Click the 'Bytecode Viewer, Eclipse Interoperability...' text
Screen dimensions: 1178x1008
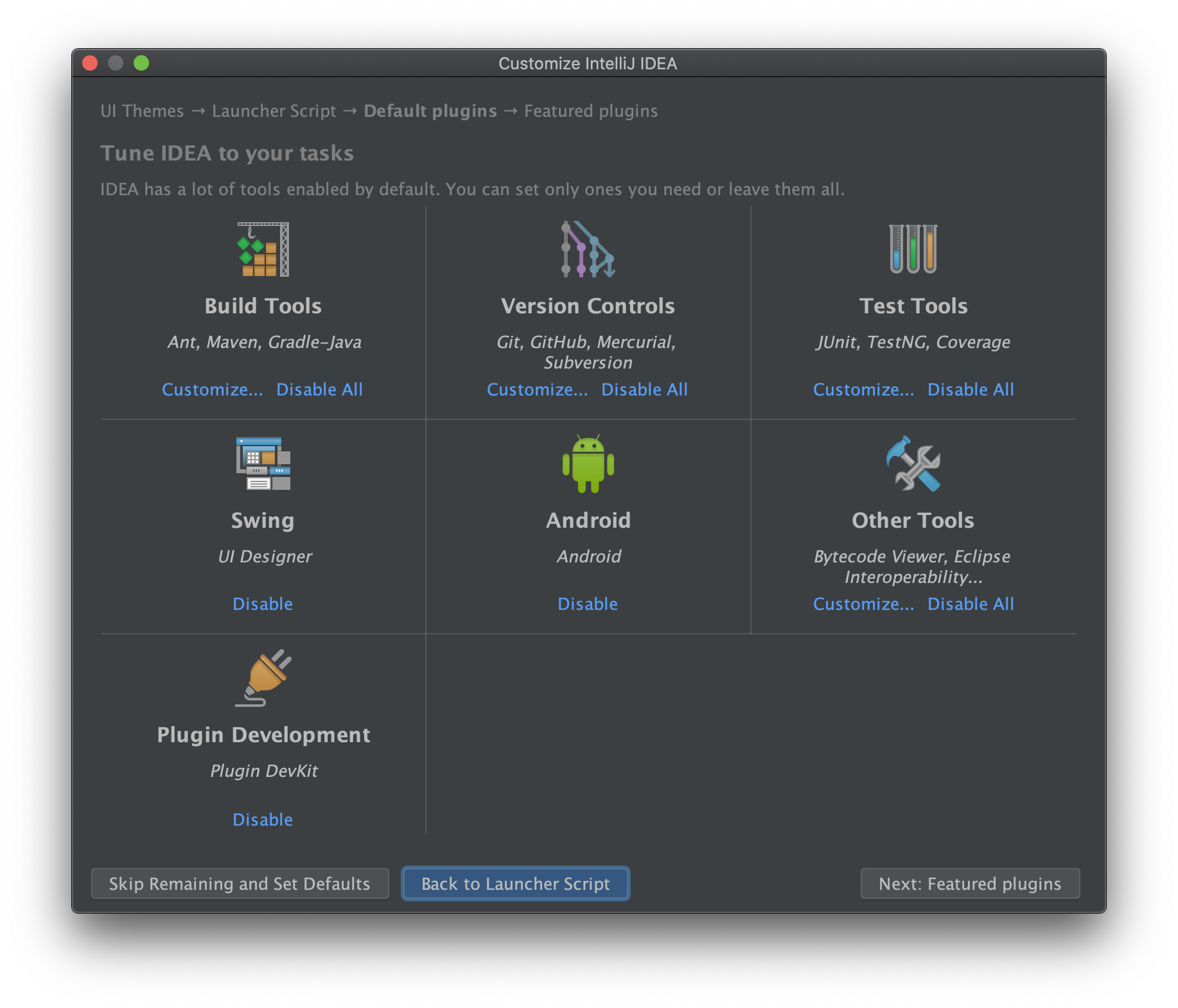[913, 567]
